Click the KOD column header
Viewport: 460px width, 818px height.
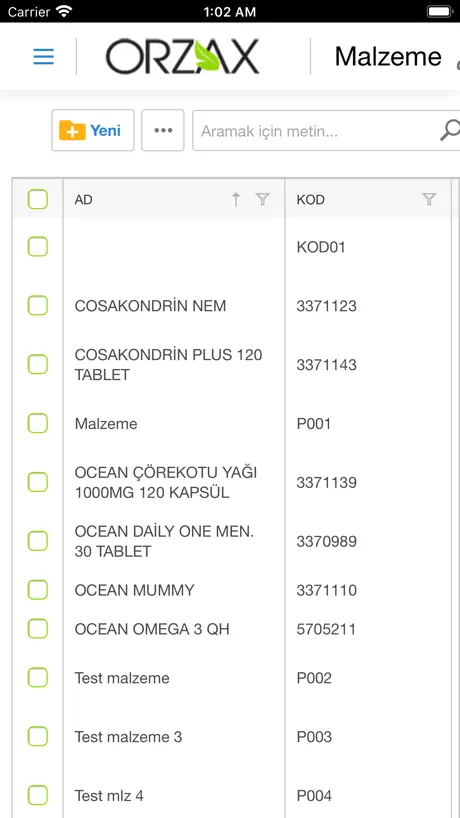tap(310, 199)
